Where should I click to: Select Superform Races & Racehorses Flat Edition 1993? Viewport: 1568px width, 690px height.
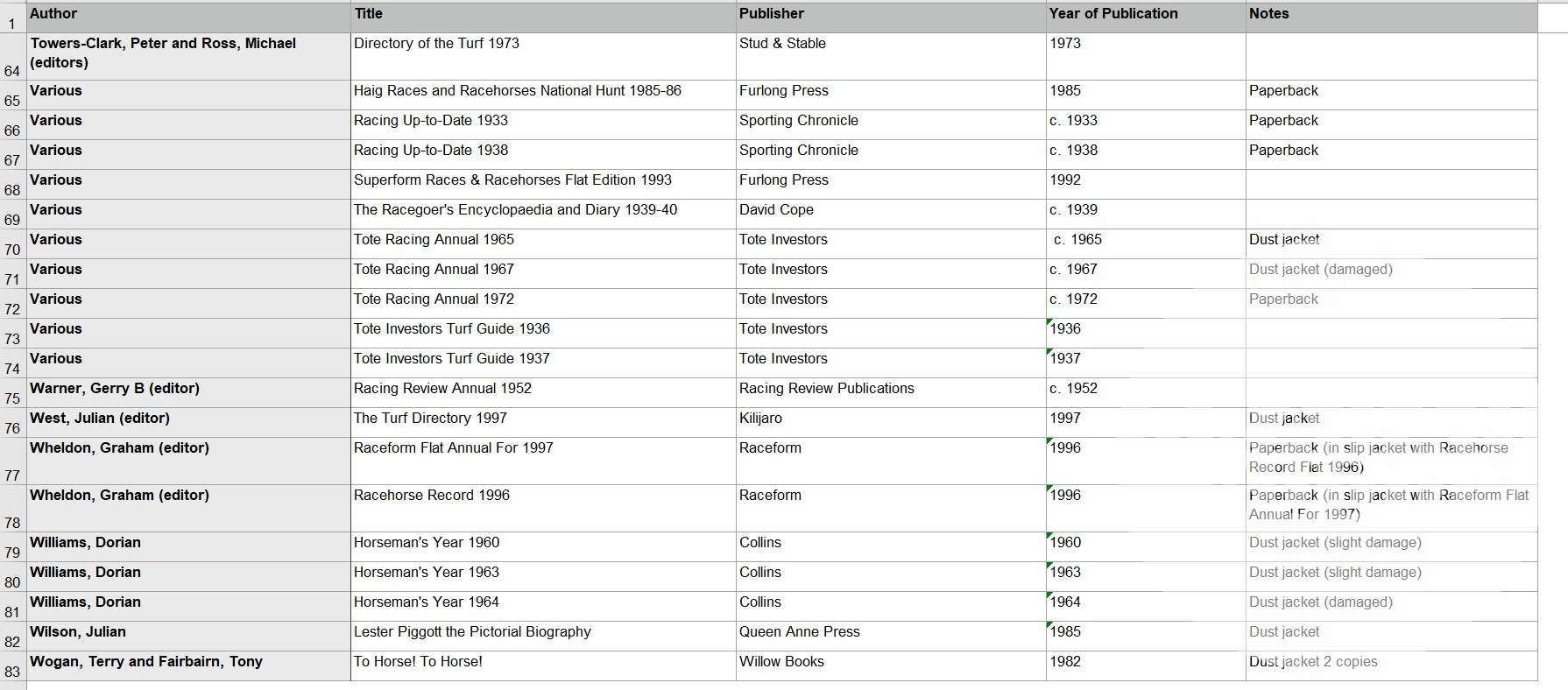point(544,185)
